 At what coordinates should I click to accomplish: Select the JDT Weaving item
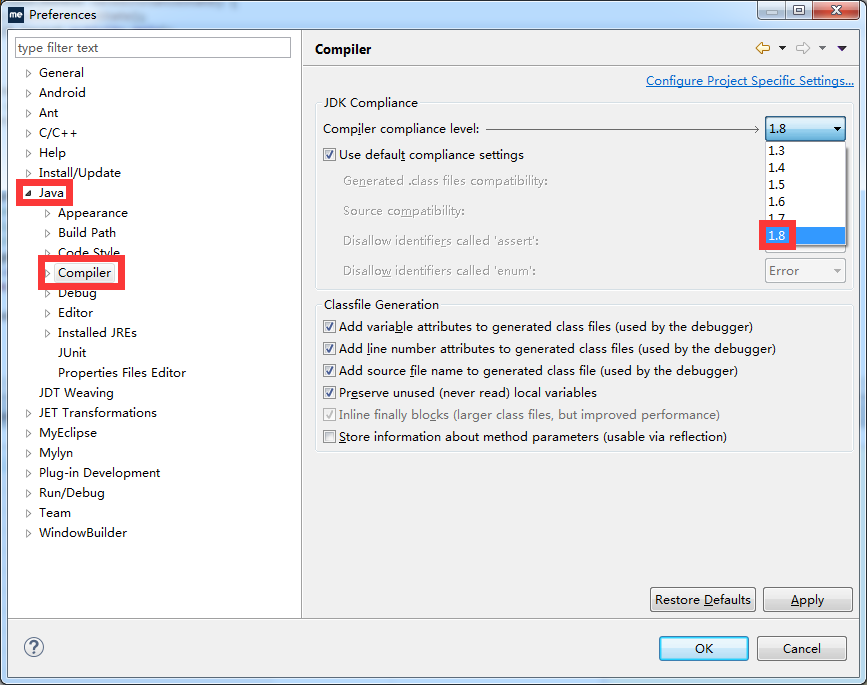[76, 393]
